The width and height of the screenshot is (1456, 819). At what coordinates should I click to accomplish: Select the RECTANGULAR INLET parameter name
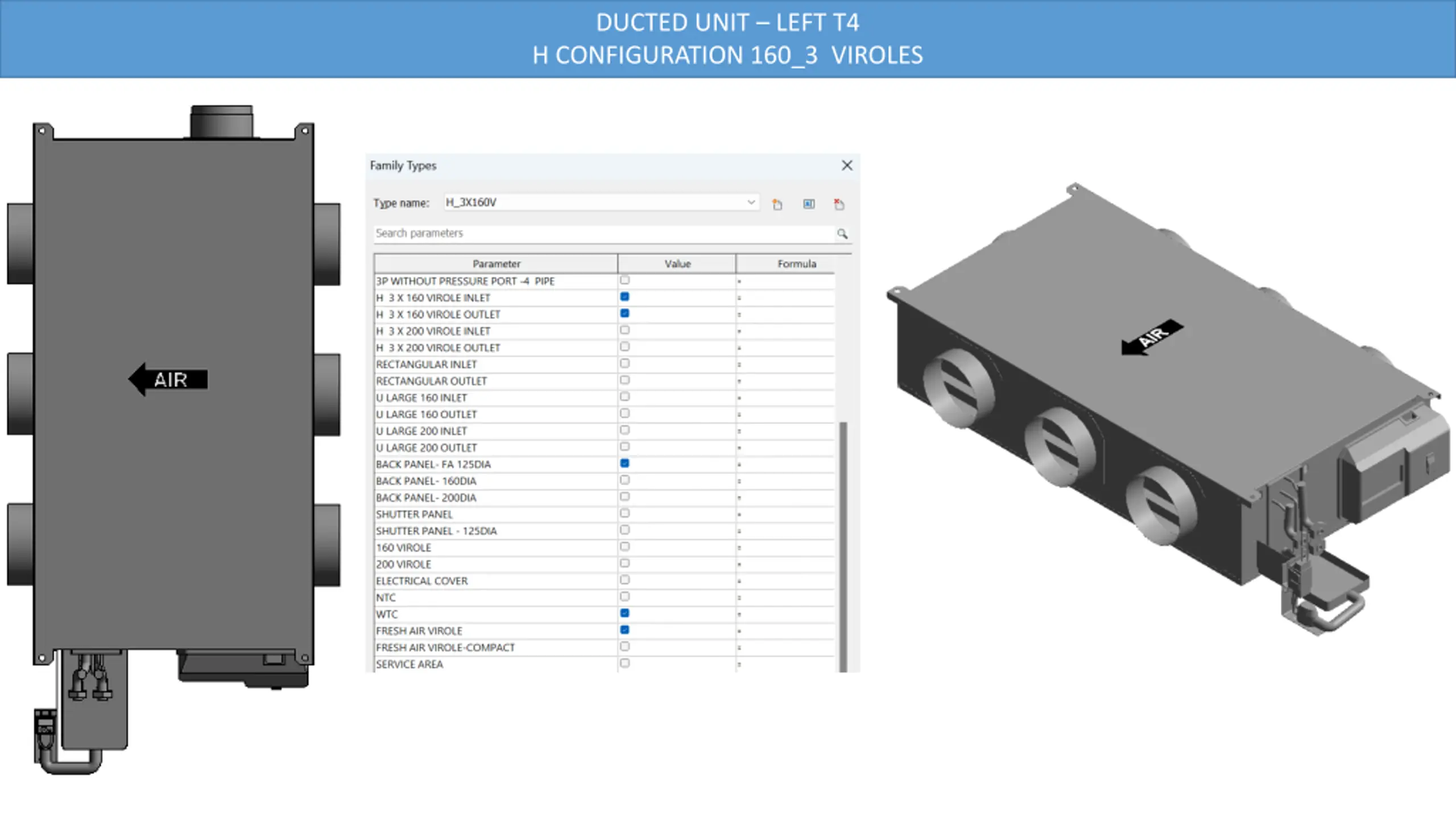coord(426,364)
